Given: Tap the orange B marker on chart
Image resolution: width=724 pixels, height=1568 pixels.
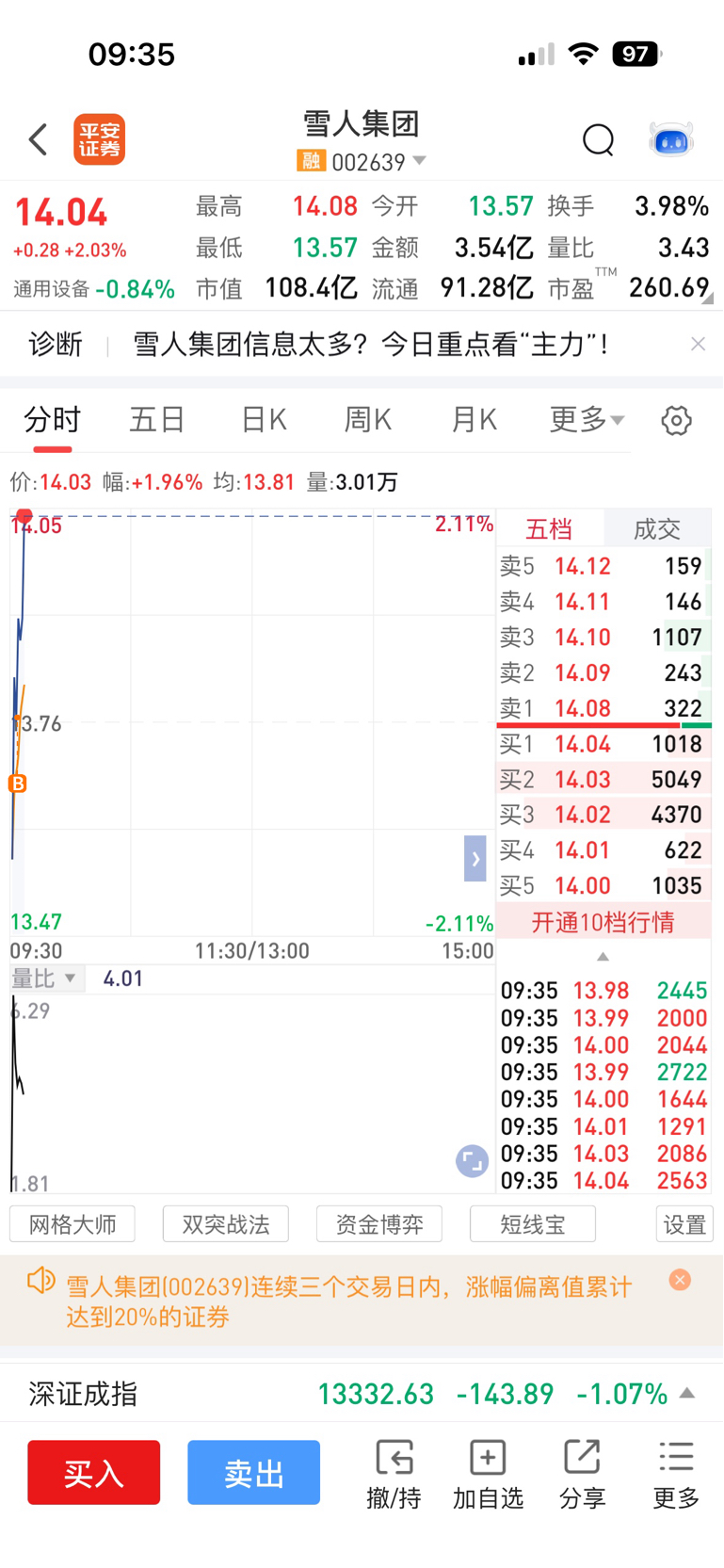Looking at the screenshot, I should 17,784.
